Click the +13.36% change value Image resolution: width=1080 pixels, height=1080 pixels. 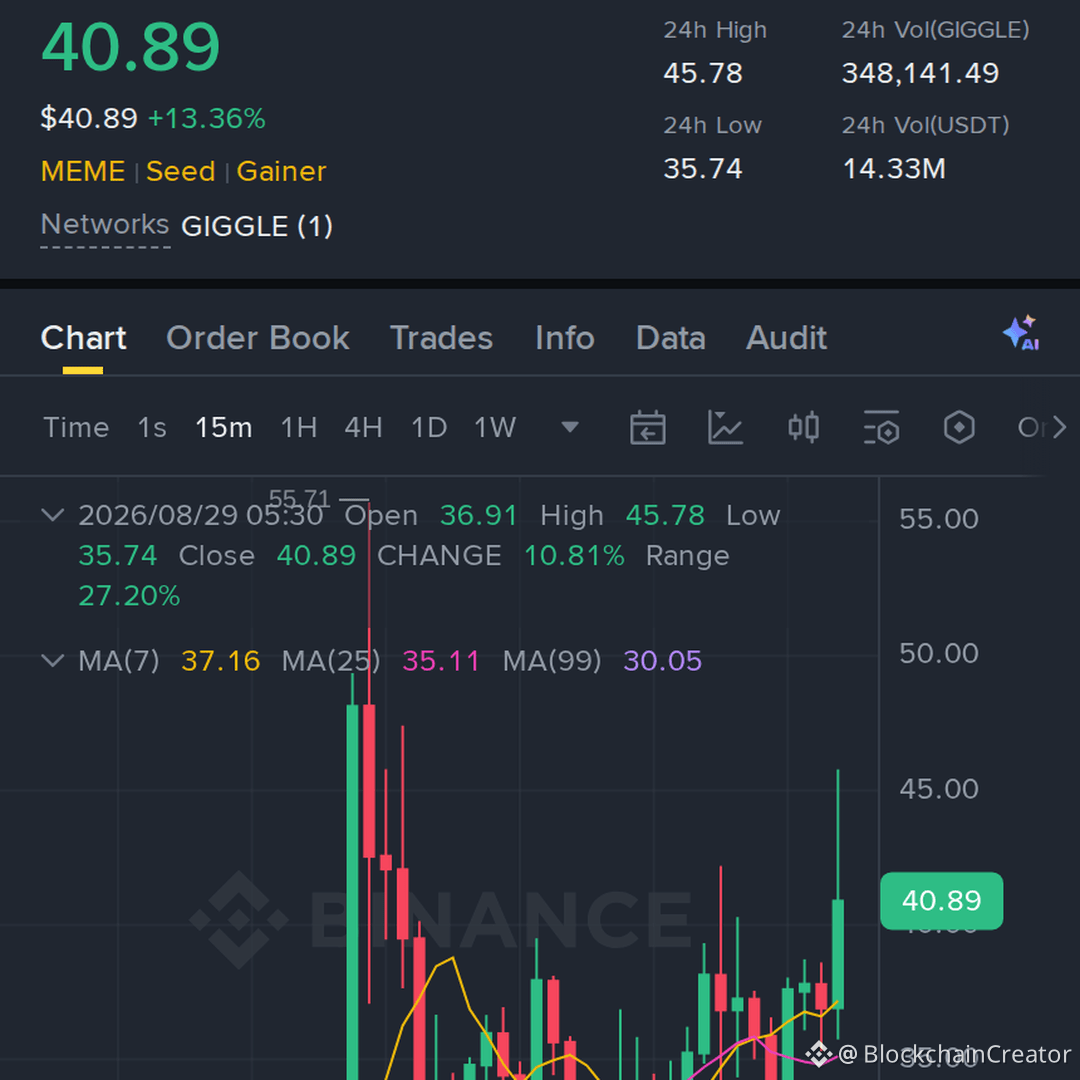pos(207,118)
